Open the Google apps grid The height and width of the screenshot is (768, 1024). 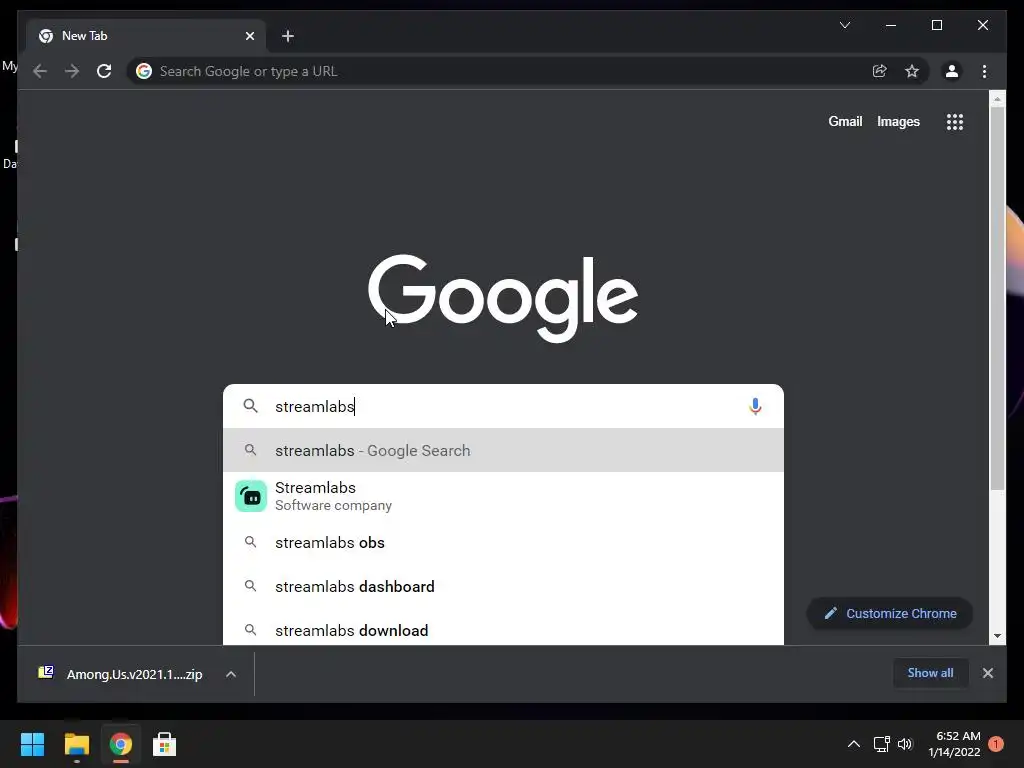coord(955,122)
